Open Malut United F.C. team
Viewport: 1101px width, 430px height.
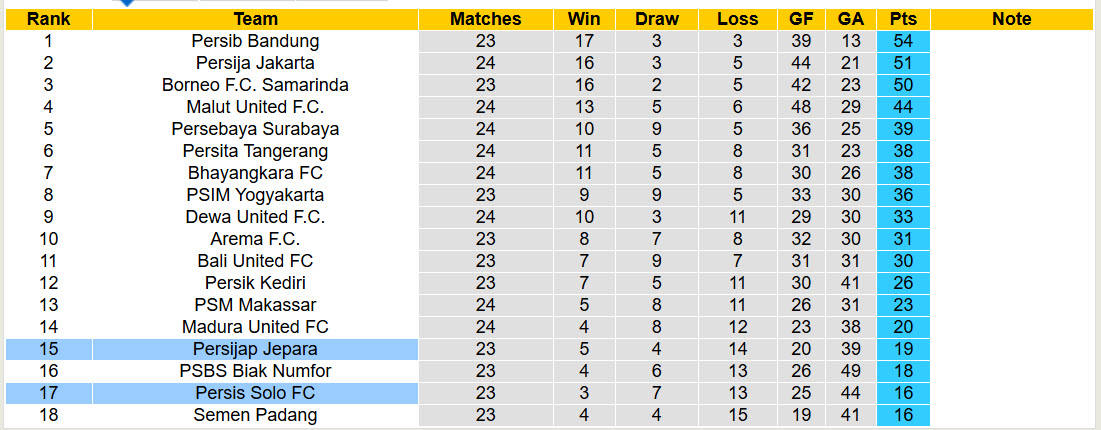pyautogui.click(x=255, y=107)
